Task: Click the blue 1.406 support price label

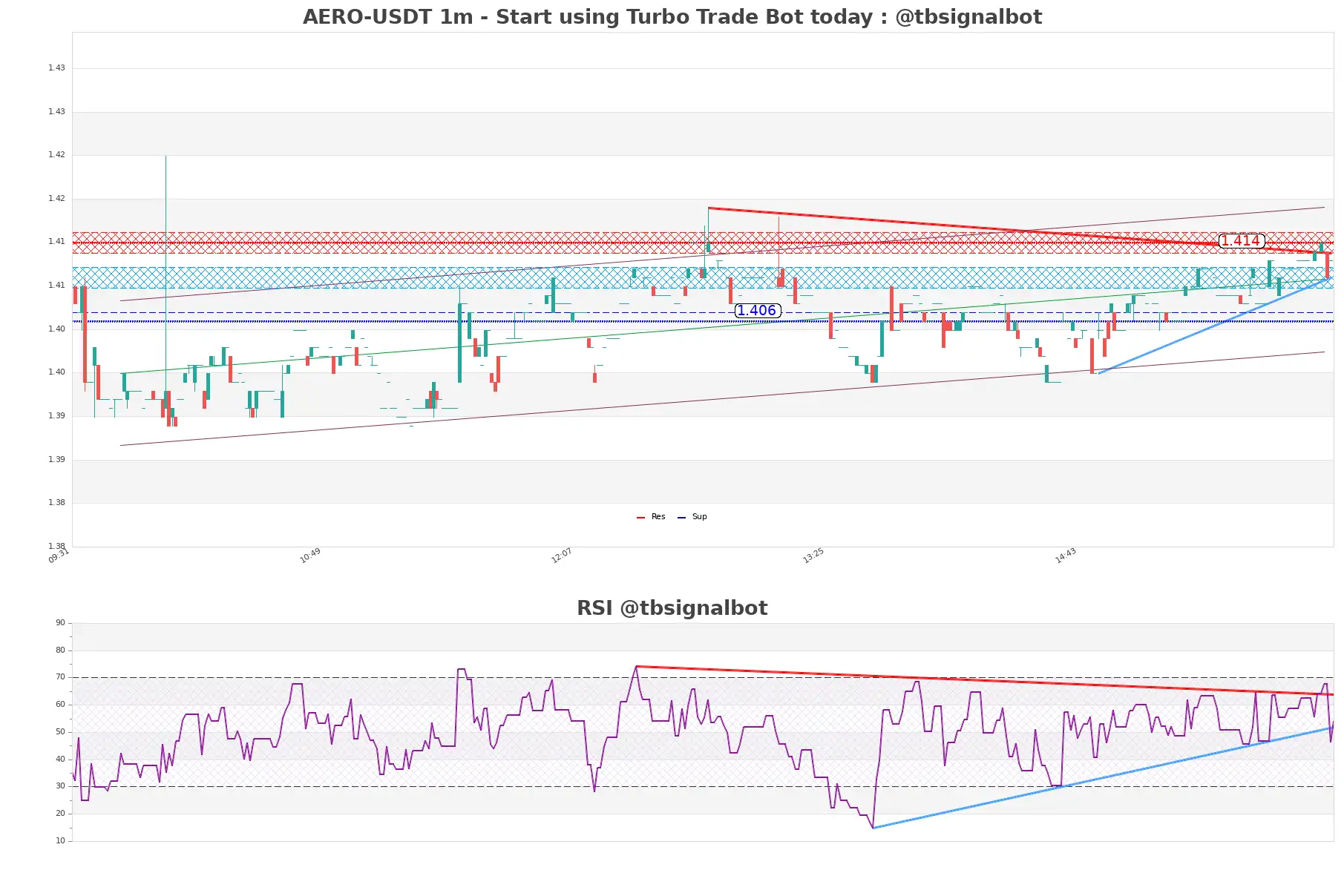Action: [x=757, y=311]
